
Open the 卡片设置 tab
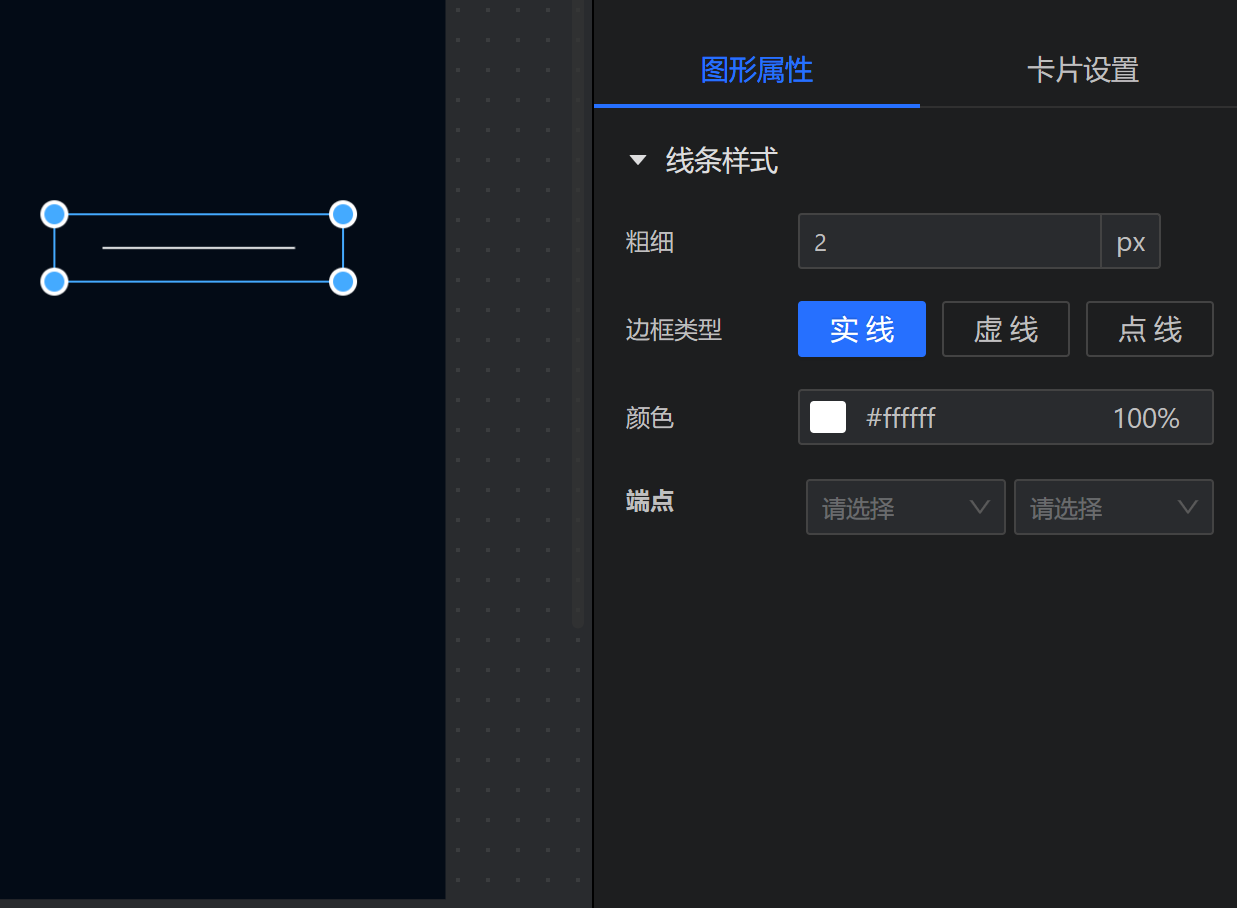point(1082,70)
